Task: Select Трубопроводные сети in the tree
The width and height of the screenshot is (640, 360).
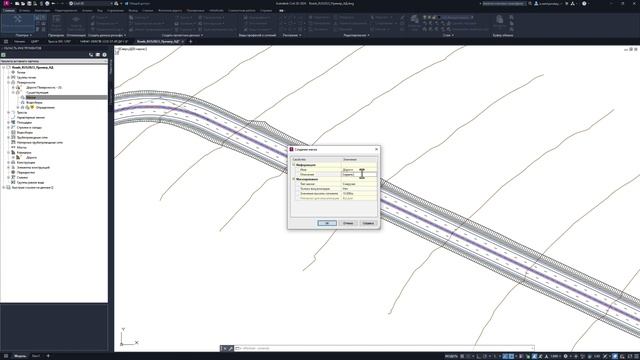Action: click(x=33, y=137)
